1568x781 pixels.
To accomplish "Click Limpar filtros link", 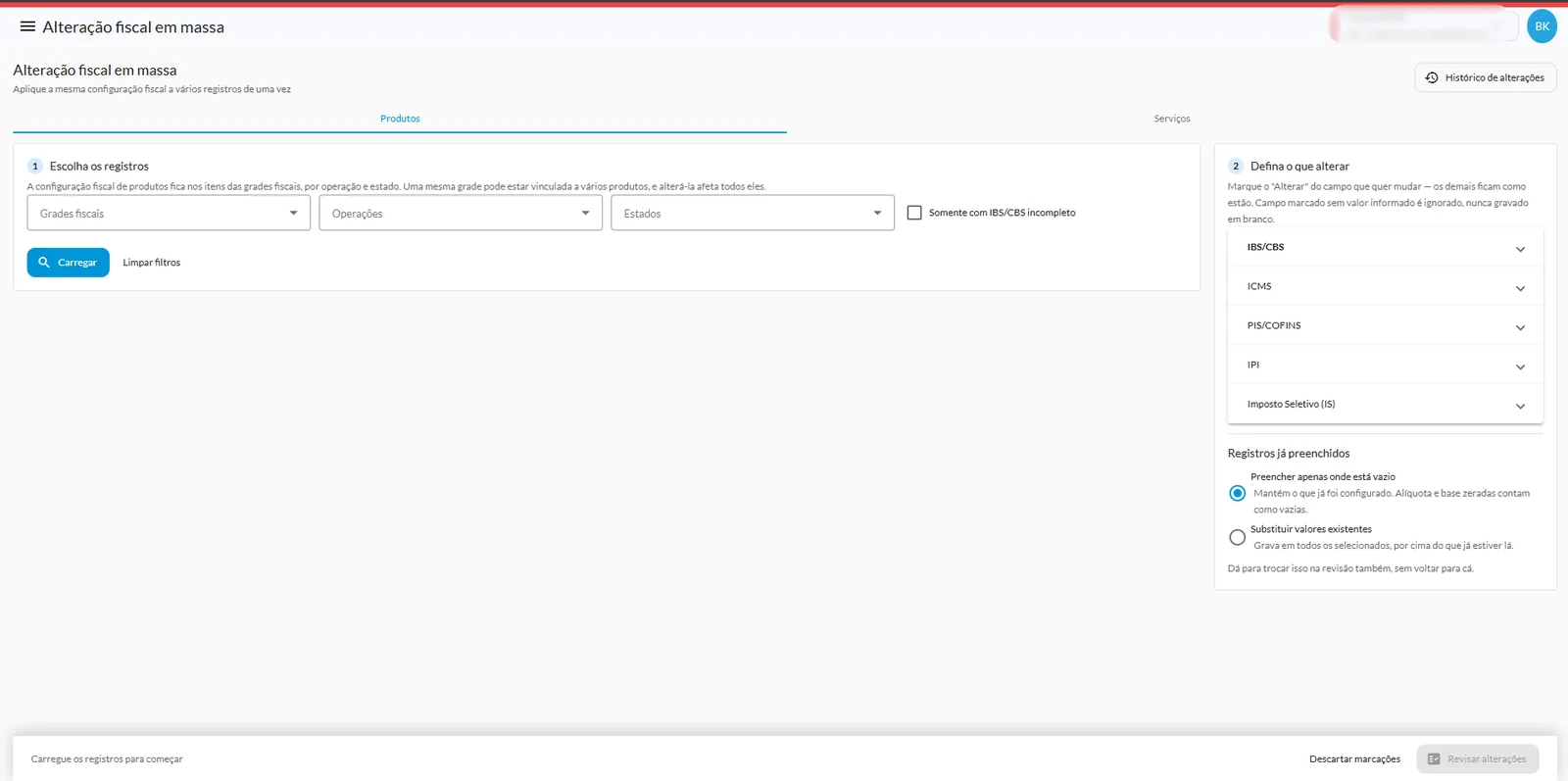I will [x=151, y=263].
